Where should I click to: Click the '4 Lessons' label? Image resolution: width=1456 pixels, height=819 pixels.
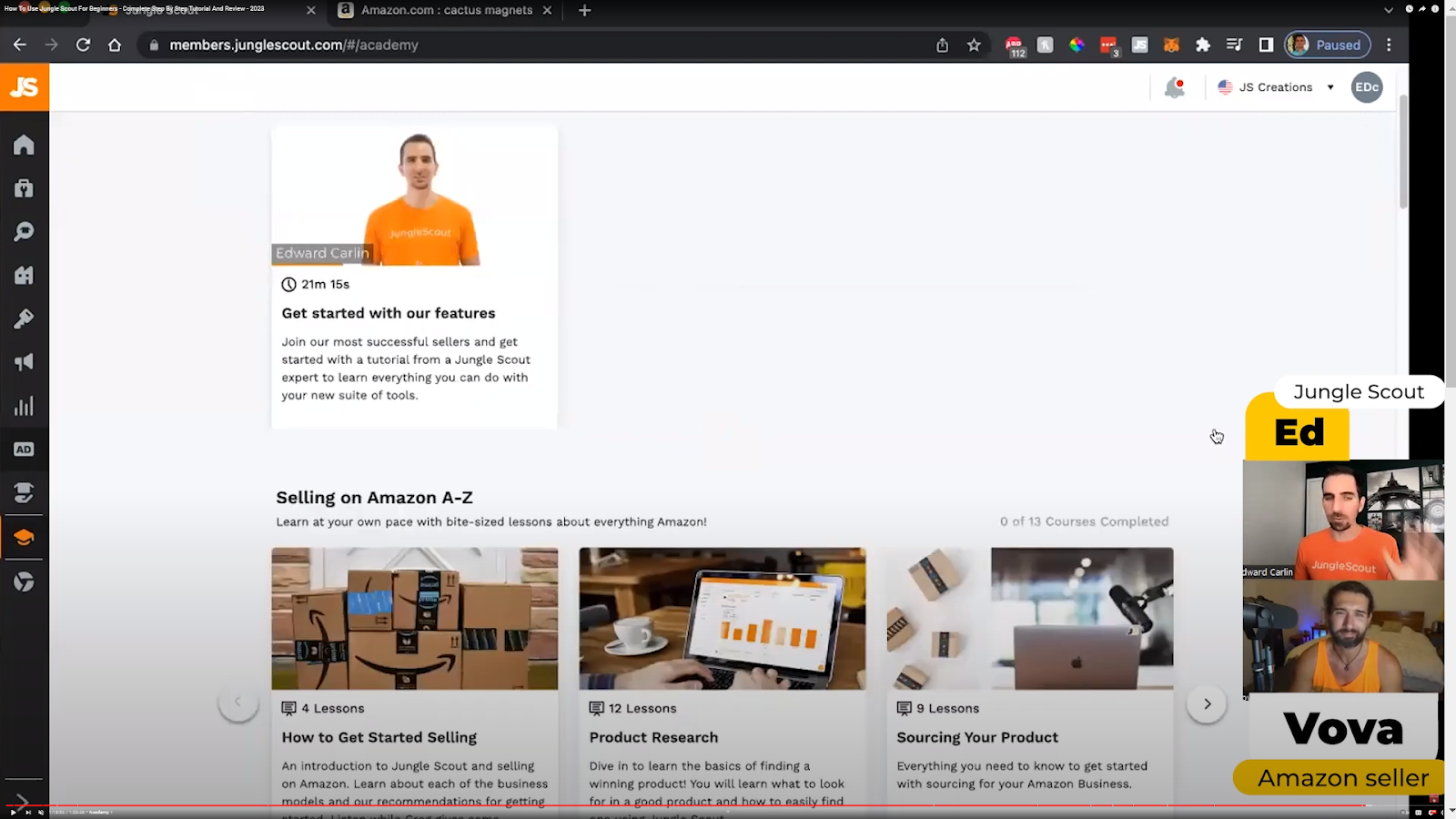pos(333,708)
